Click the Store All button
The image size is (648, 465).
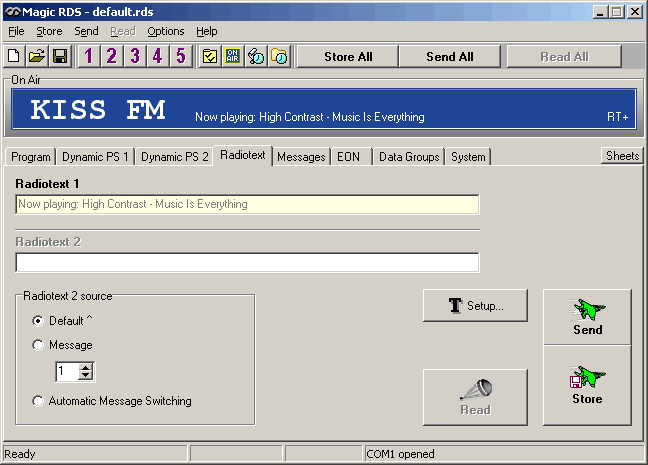pos(348,57)
